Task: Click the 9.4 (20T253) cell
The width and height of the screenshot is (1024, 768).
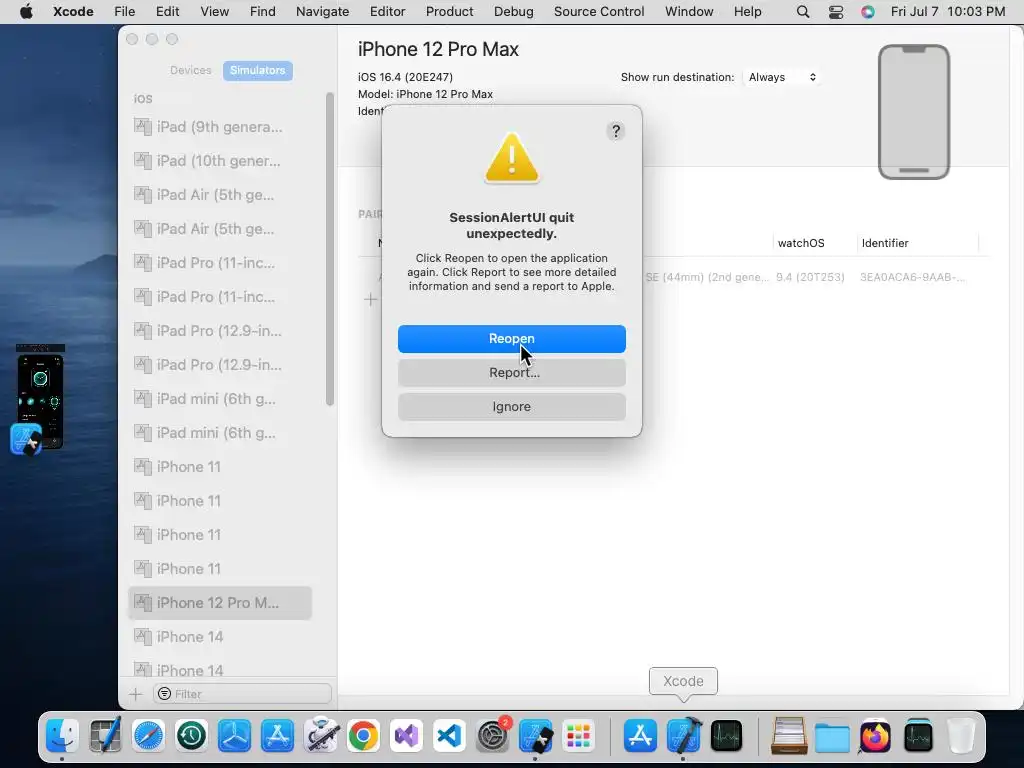Action: pos(810,277)
